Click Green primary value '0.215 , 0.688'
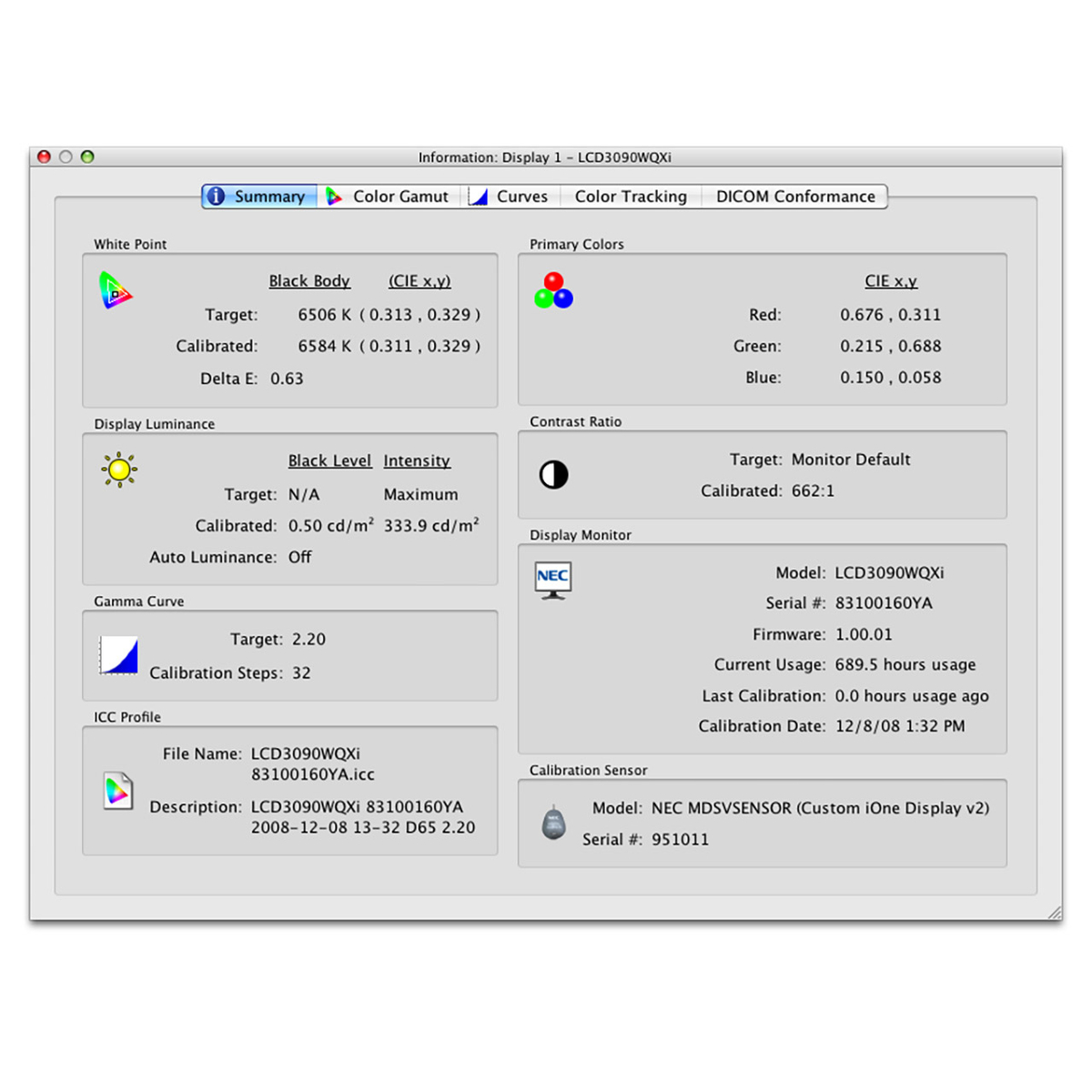 click(891, 346)
